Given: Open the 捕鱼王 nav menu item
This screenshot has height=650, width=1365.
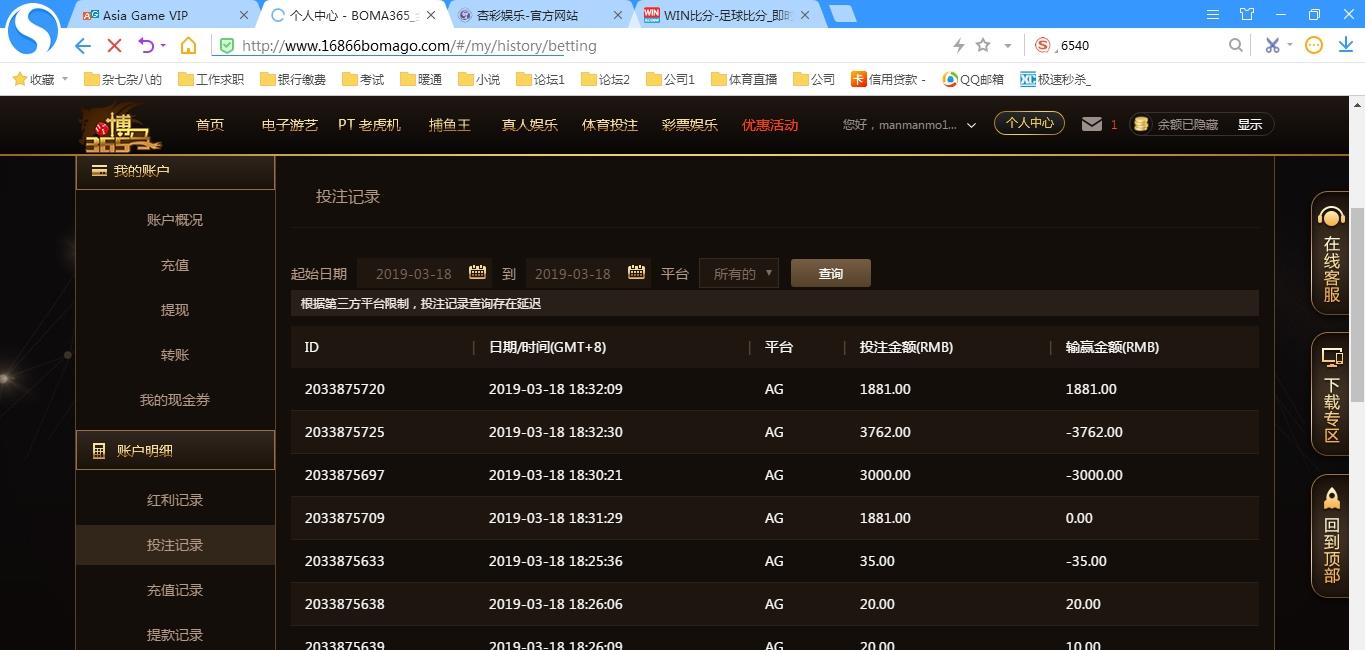Looking at the screenshot, I should point(449,125).
